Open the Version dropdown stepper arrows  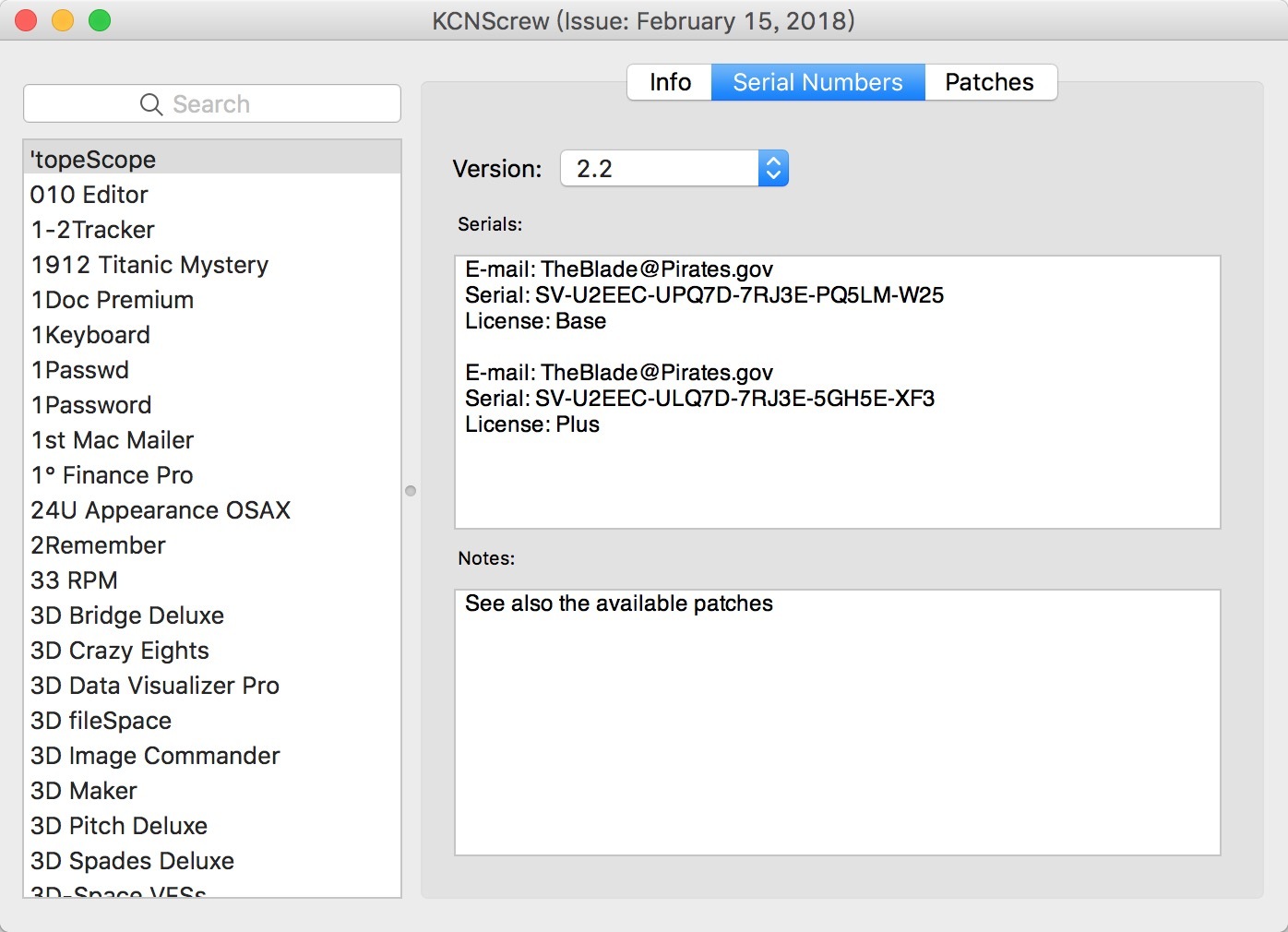[773, 169]
